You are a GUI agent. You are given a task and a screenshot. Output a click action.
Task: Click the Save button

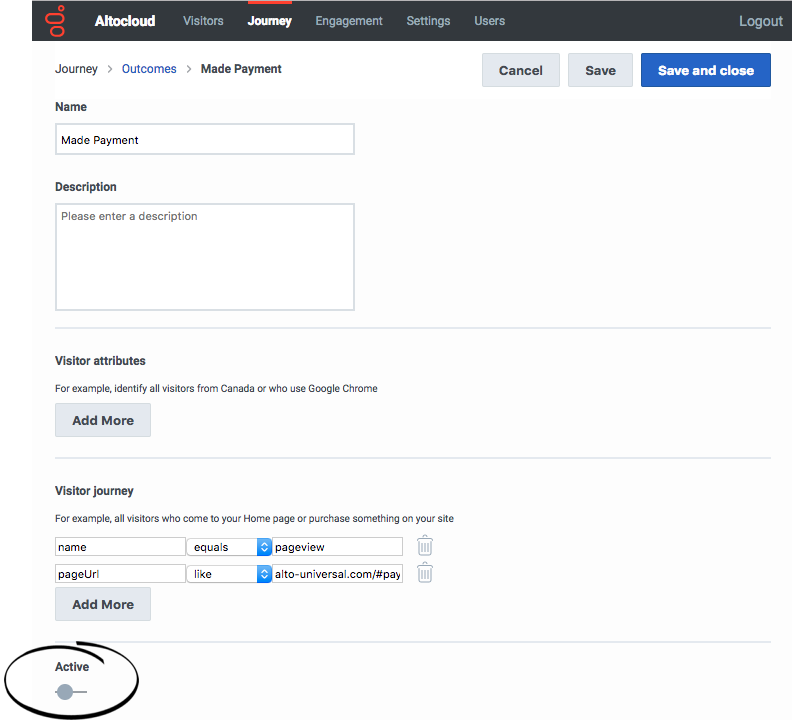(600, 70)
